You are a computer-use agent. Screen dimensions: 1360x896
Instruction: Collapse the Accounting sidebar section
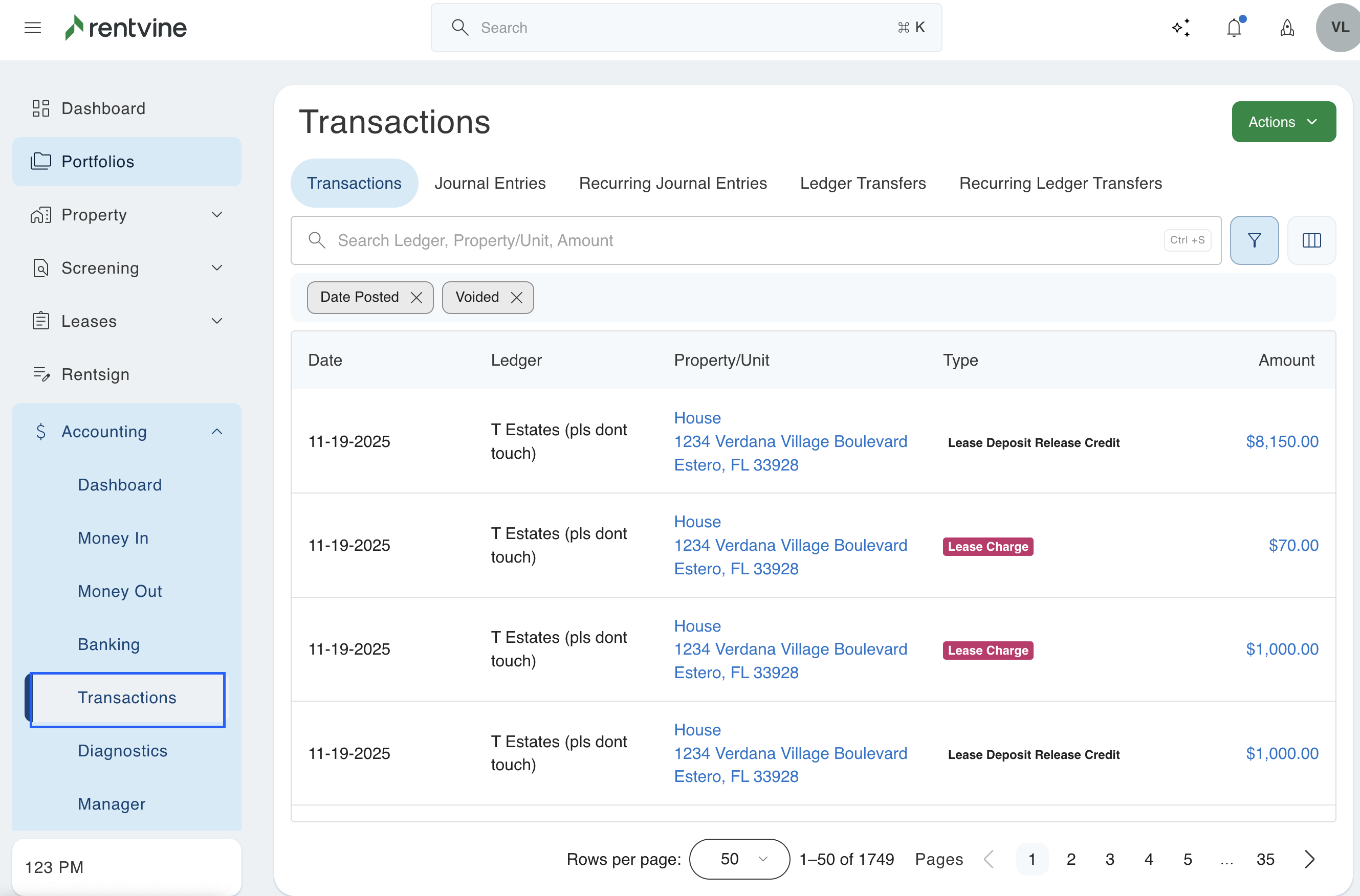[x=216, y=432]
